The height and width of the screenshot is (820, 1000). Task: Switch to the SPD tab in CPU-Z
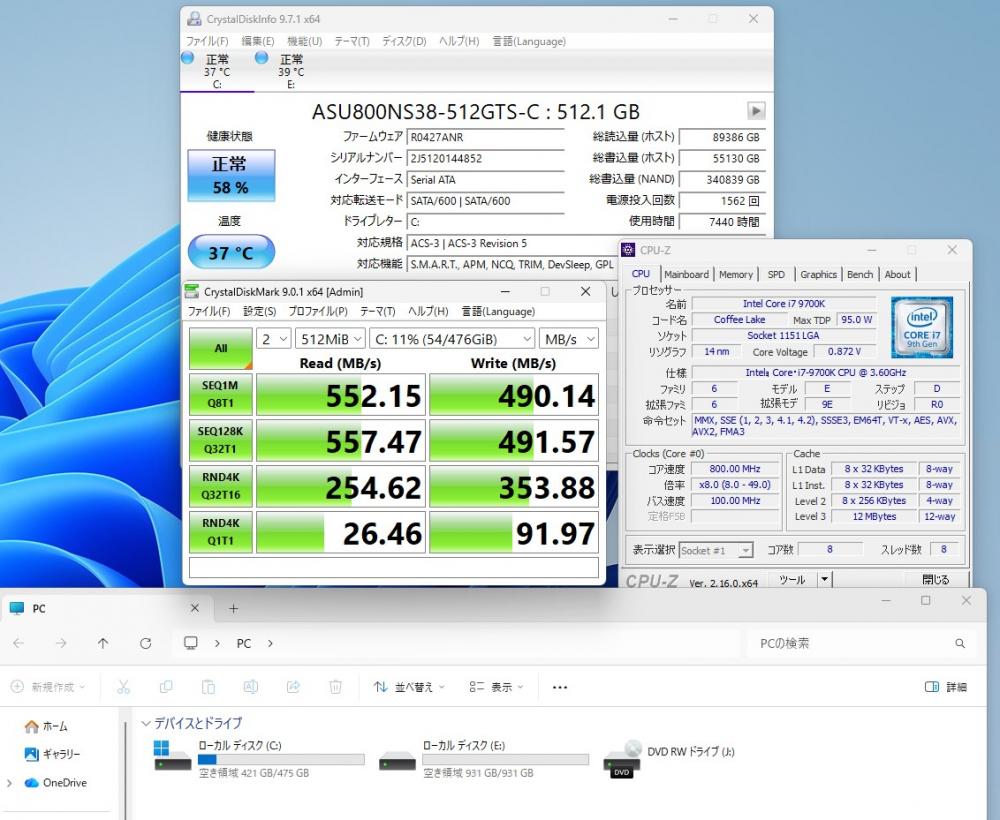[776, 274]
